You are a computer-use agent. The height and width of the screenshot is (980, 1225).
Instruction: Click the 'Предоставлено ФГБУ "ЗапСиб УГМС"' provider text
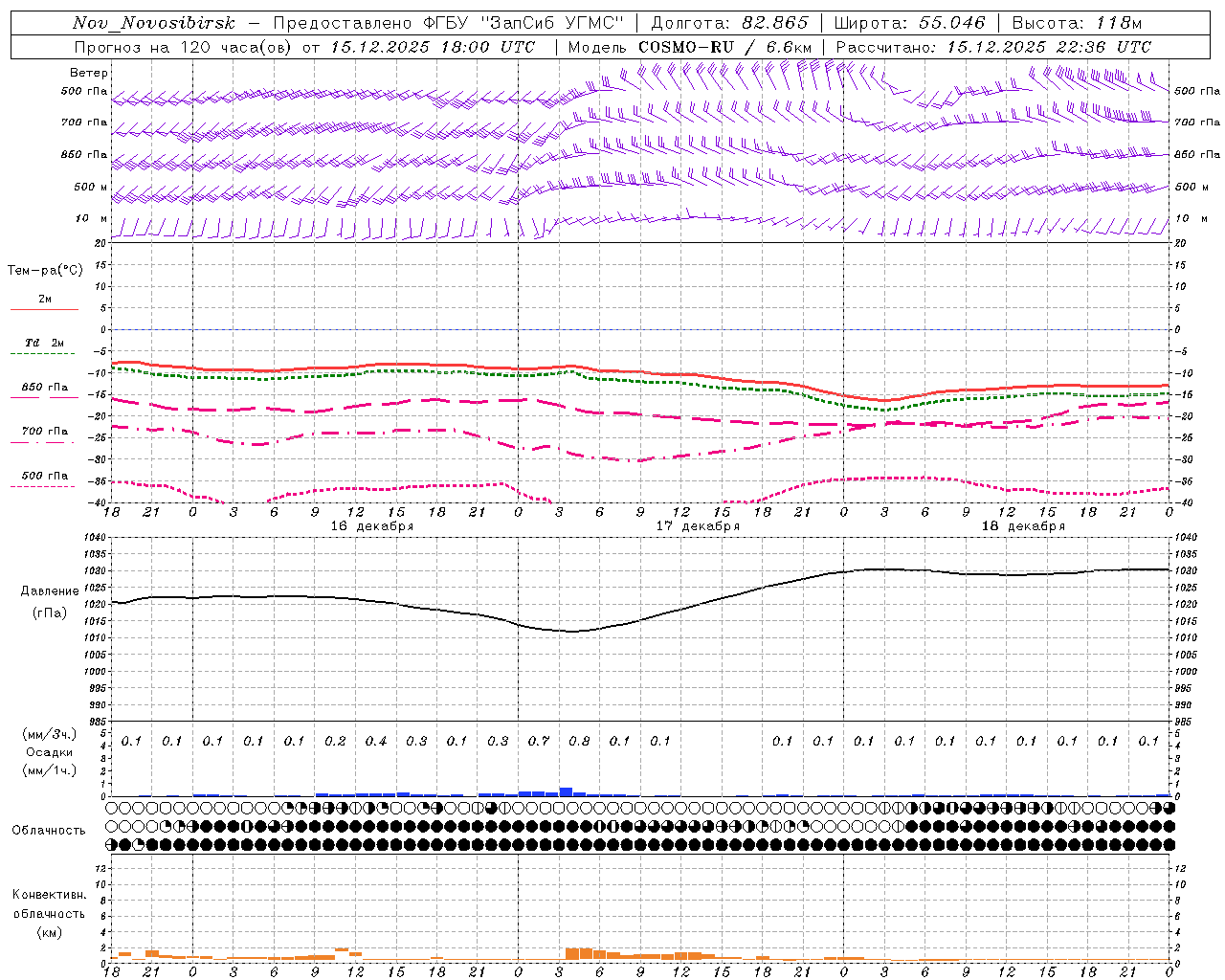(449, 24)
